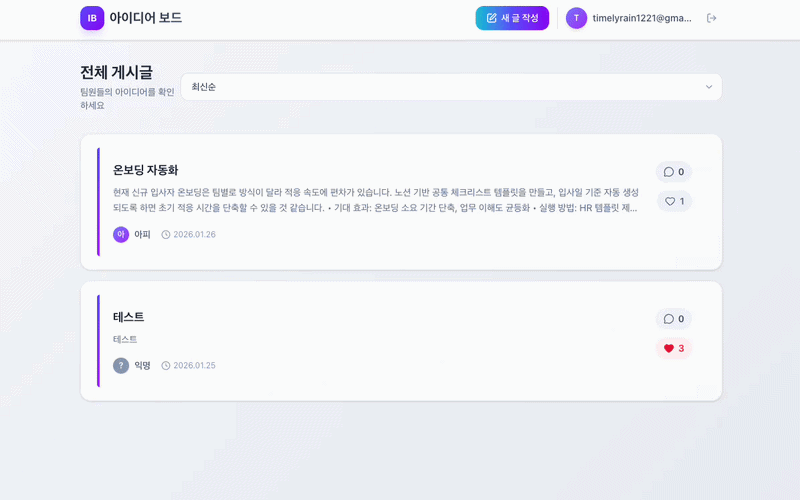Viewport: 800px width, 500px height.
Task: Like the 온보딩 자동화 post
Action: (x=674, y=202)
